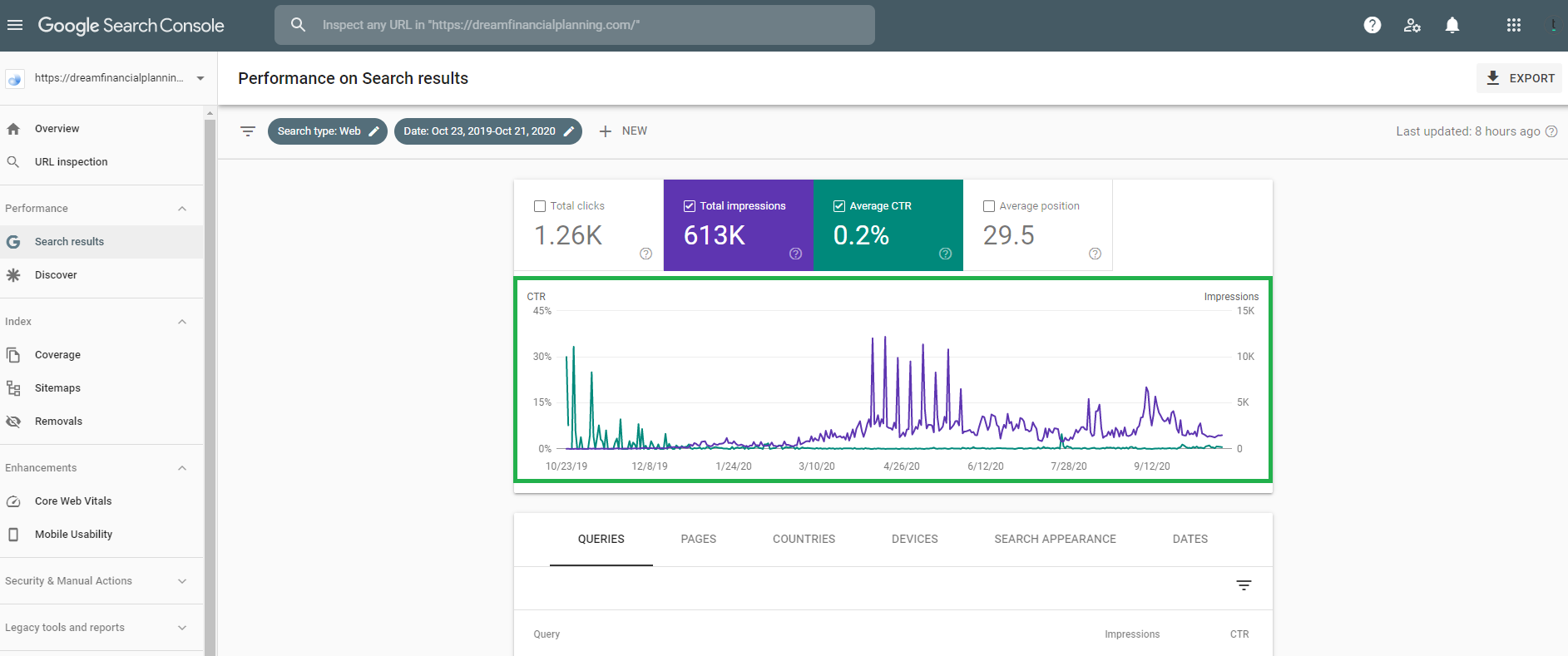This screenshot has width=1568, height=656.
Task: Click the table filter rows icon
Action: (x=1244, y=585)
